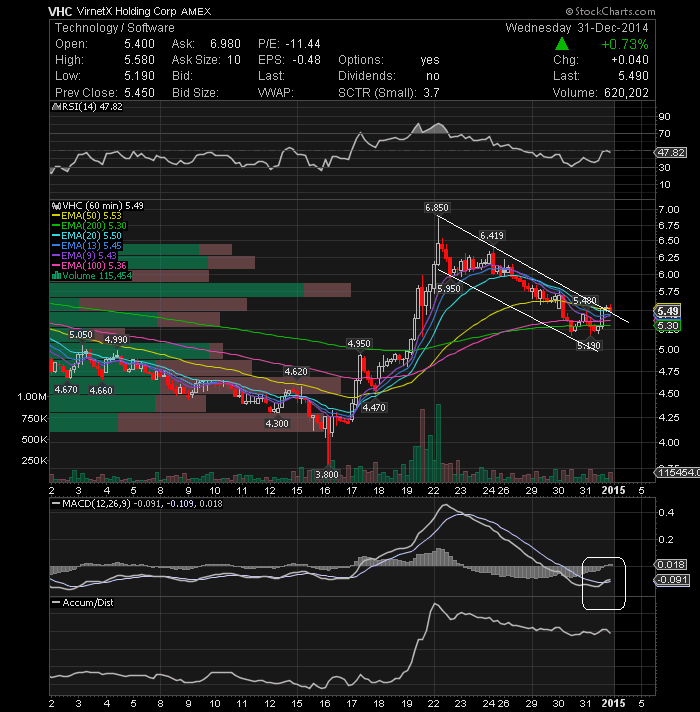Click the Technology / Software sector text
Viewport: 700px width, 712px height.
(x=114, y=28)
